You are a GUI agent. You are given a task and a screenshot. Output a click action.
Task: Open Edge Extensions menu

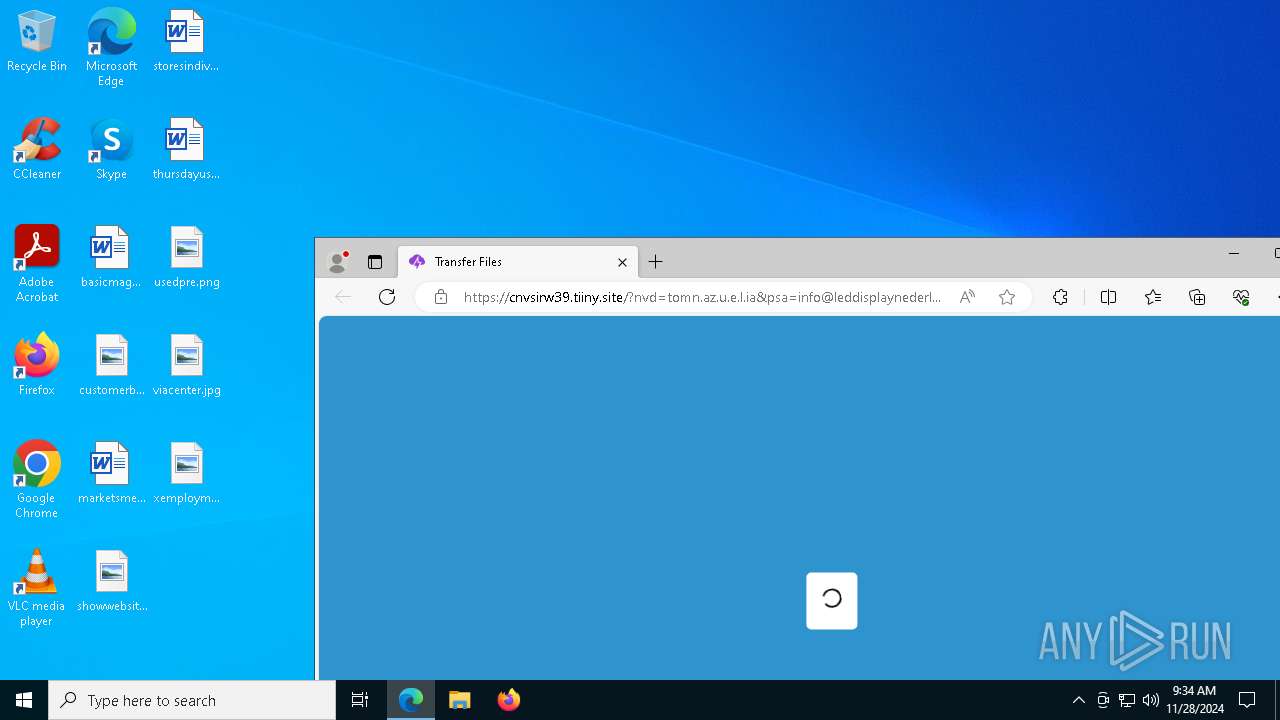pos(1061,297)
